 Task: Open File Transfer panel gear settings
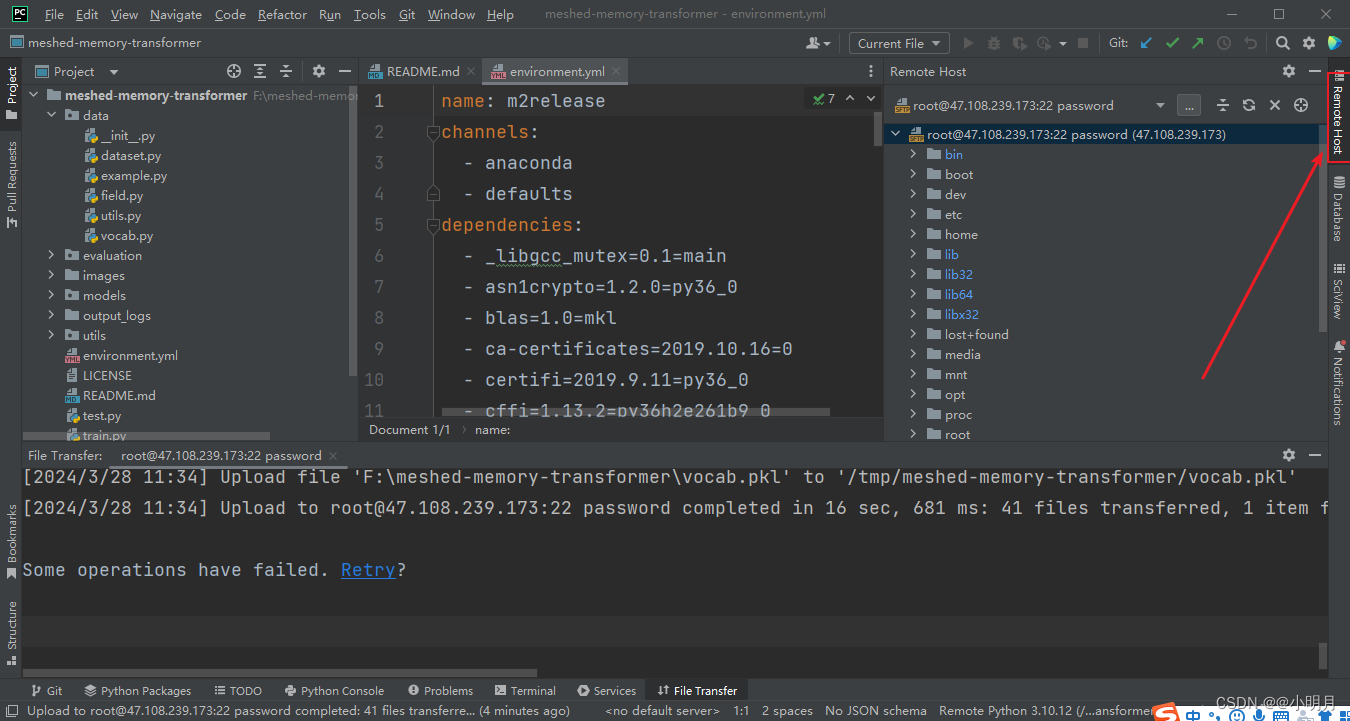pyautogui.click(x=1289, y=455)
